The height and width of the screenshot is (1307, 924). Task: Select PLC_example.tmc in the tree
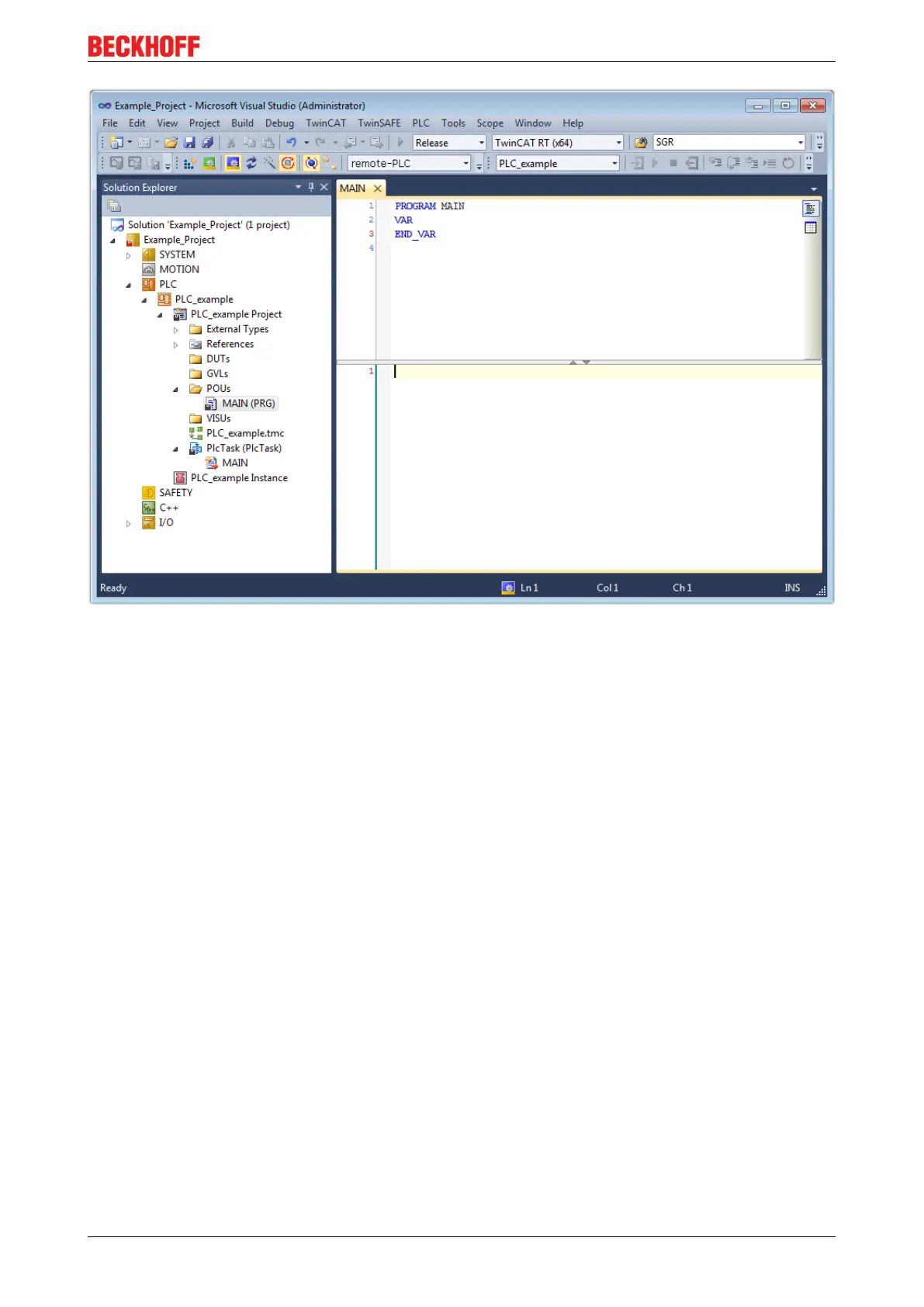tap(245, 433)
